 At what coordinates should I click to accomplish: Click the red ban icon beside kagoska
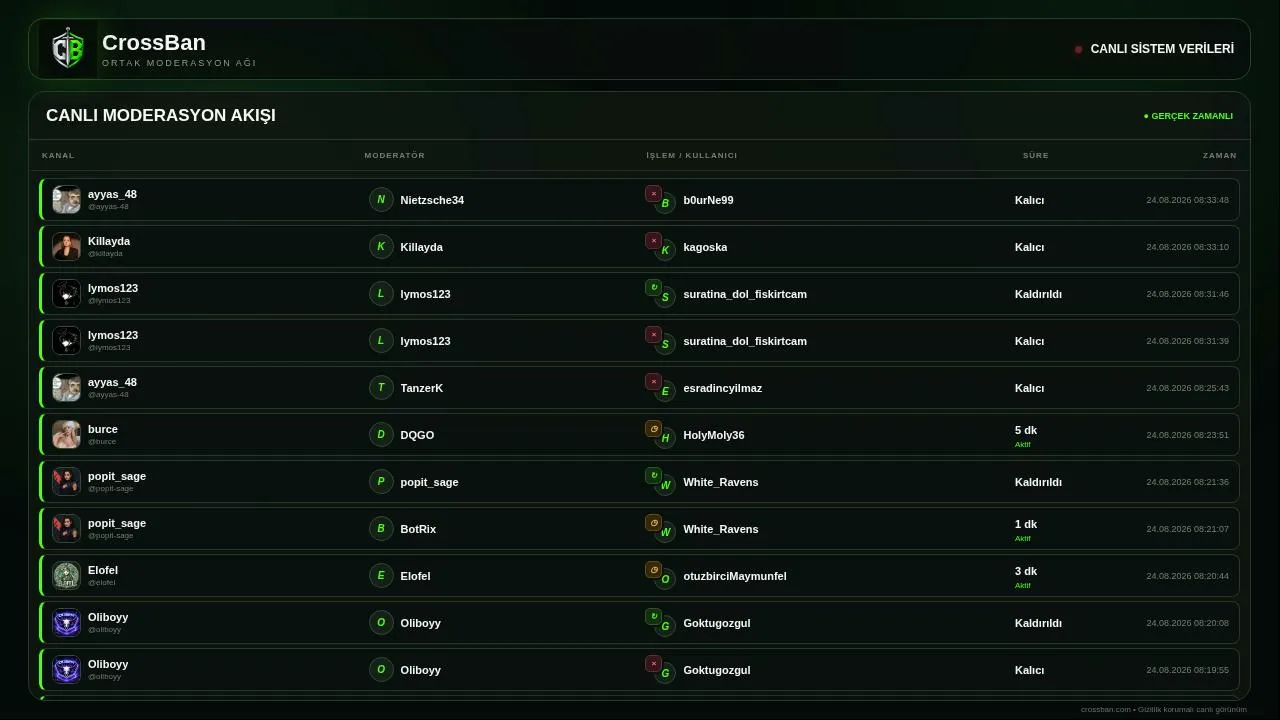(x=653, y=241)
